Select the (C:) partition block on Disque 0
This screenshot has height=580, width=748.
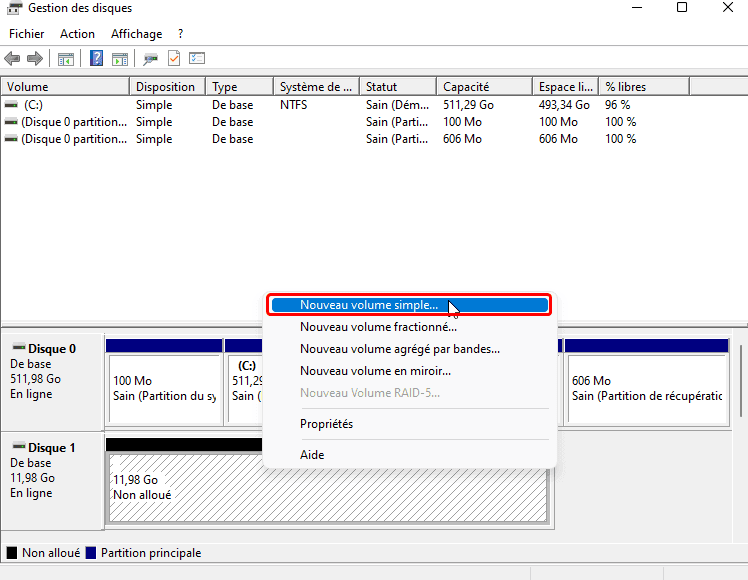click(x=244, y=382)
